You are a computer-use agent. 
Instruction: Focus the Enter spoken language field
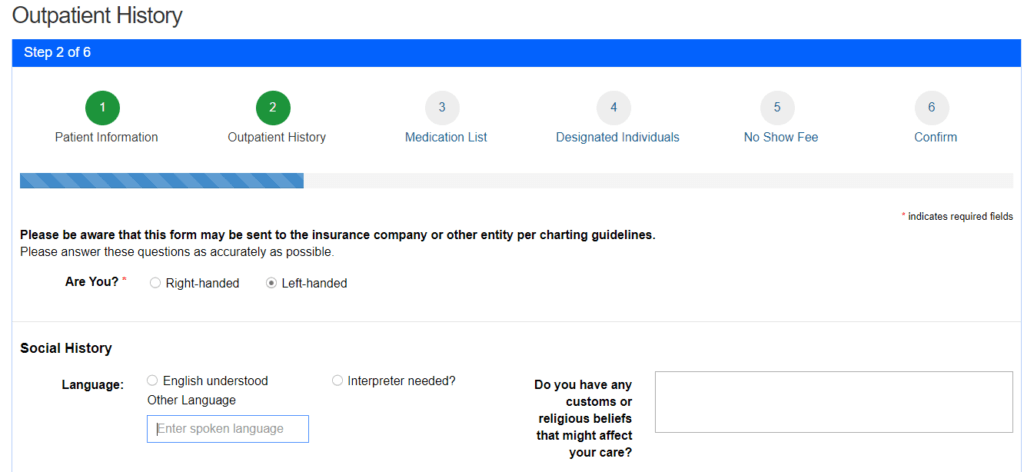tap(228, 429)
